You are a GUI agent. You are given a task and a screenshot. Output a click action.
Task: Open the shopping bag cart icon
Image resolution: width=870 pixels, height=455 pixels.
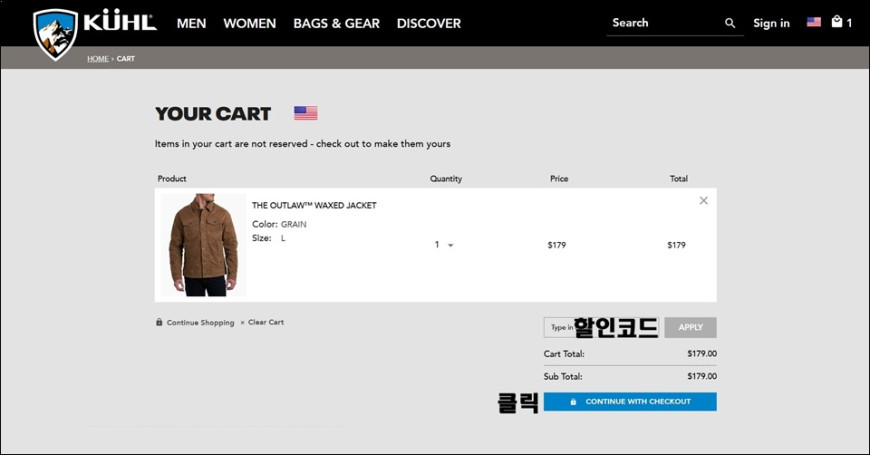[837, 22]
